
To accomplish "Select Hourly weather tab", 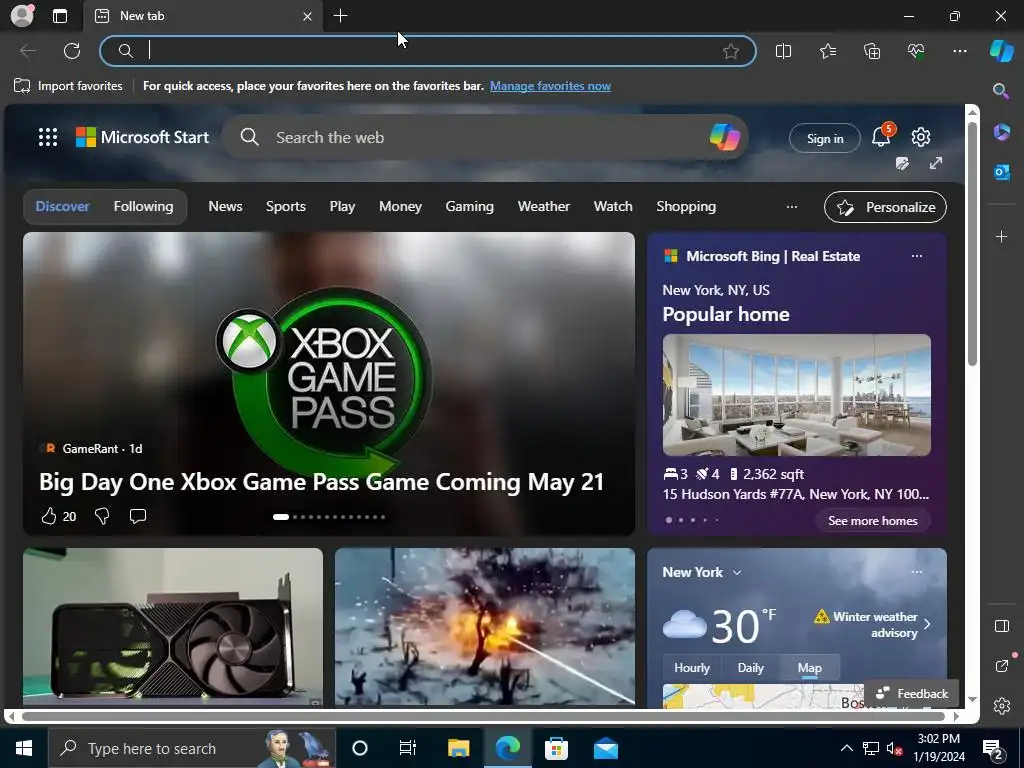I will click(692, 667).
